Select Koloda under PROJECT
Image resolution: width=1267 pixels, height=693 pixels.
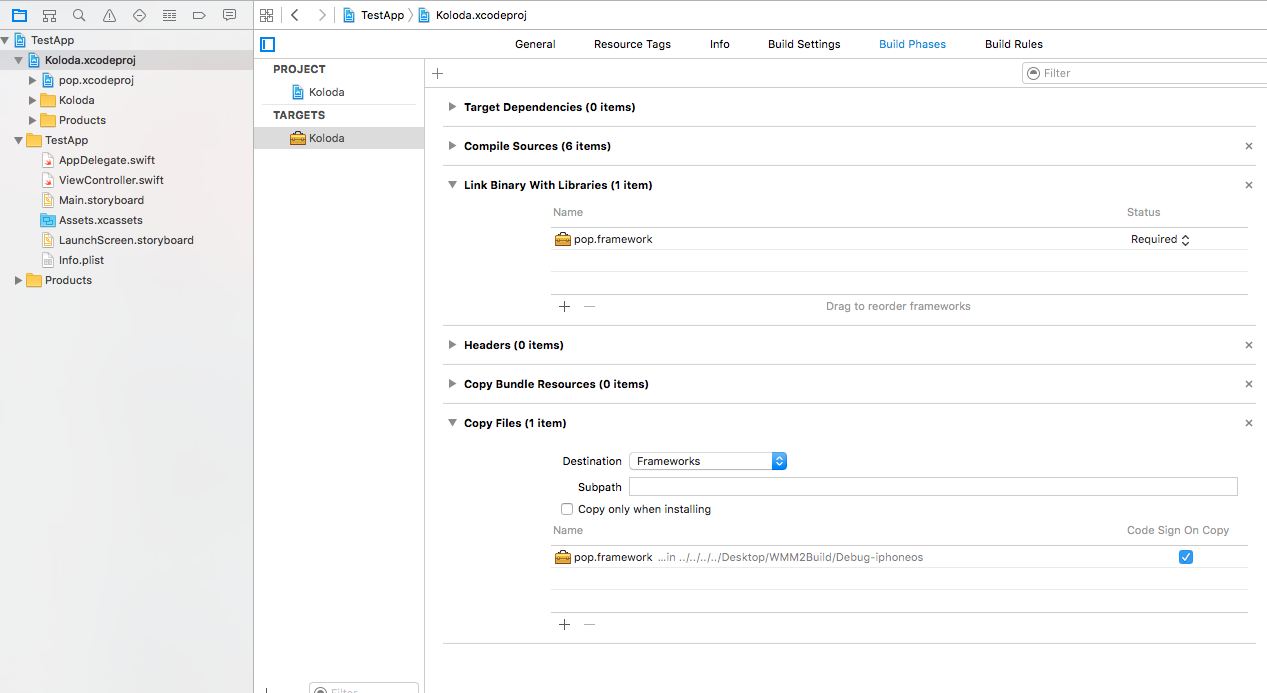click(326, 92)
